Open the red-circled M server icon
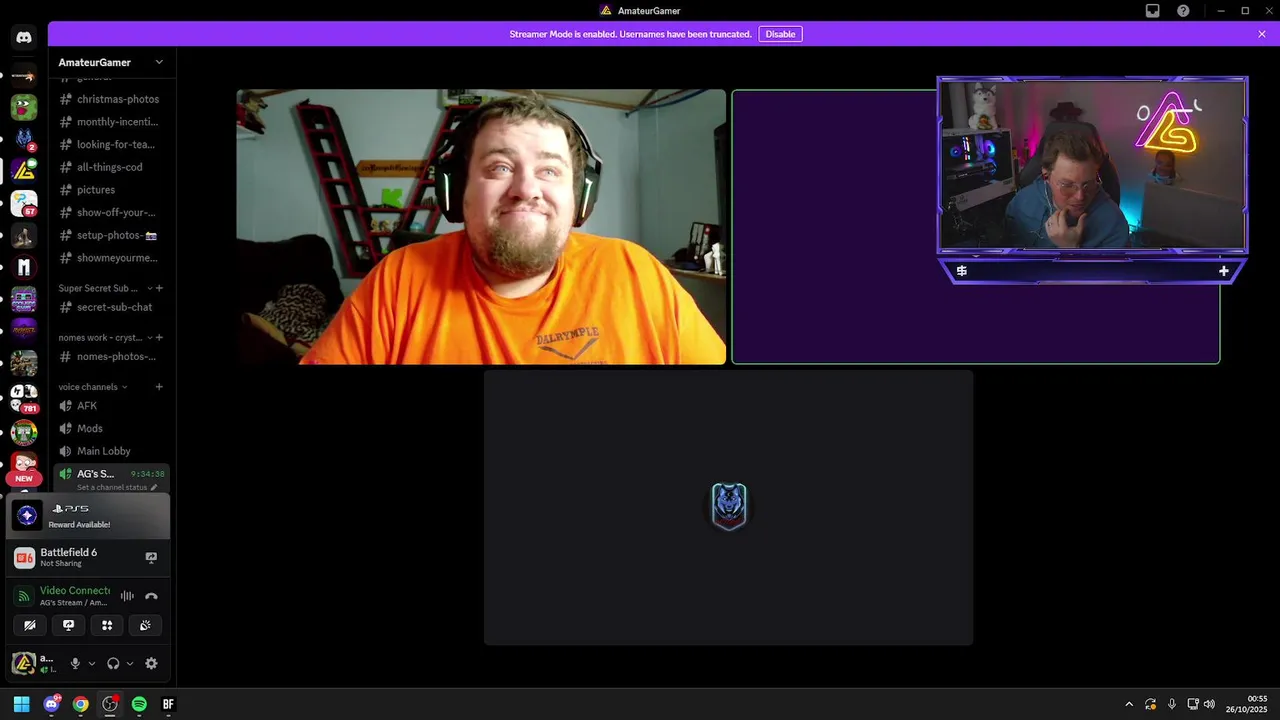 pyautogui.click(x=24, y=268)
